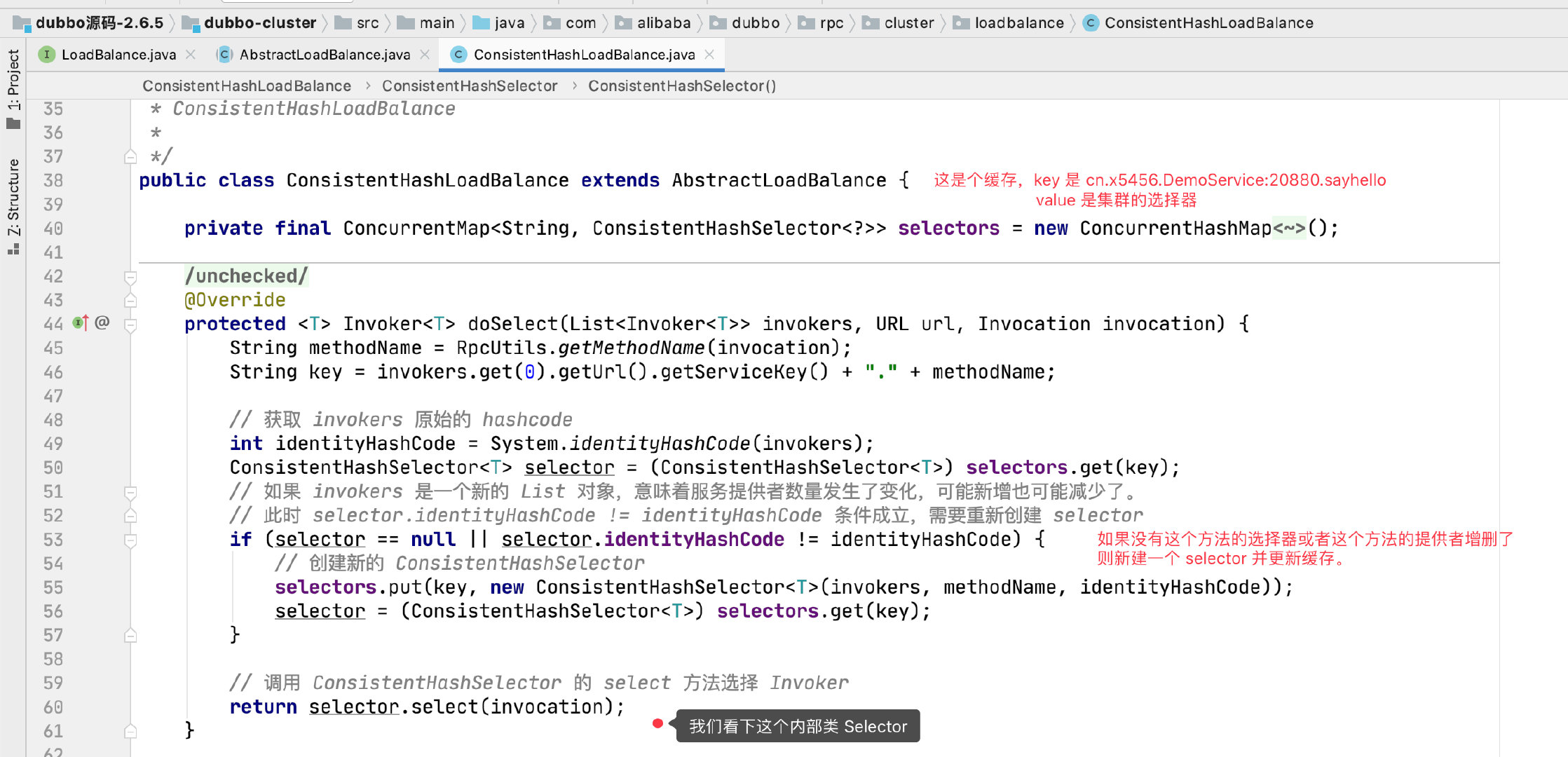Screen dimensions: 1568x757
Task: Collapse the doSelect method on line 44
Action: 130,325
